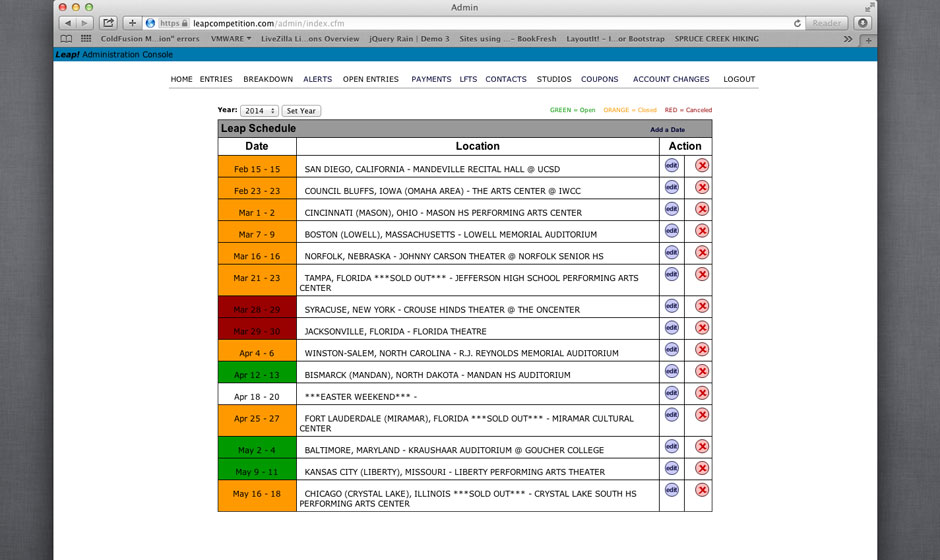The image size is (940, 560).
Task: Open the COUPONS page
Action: (x=599, y=79)
